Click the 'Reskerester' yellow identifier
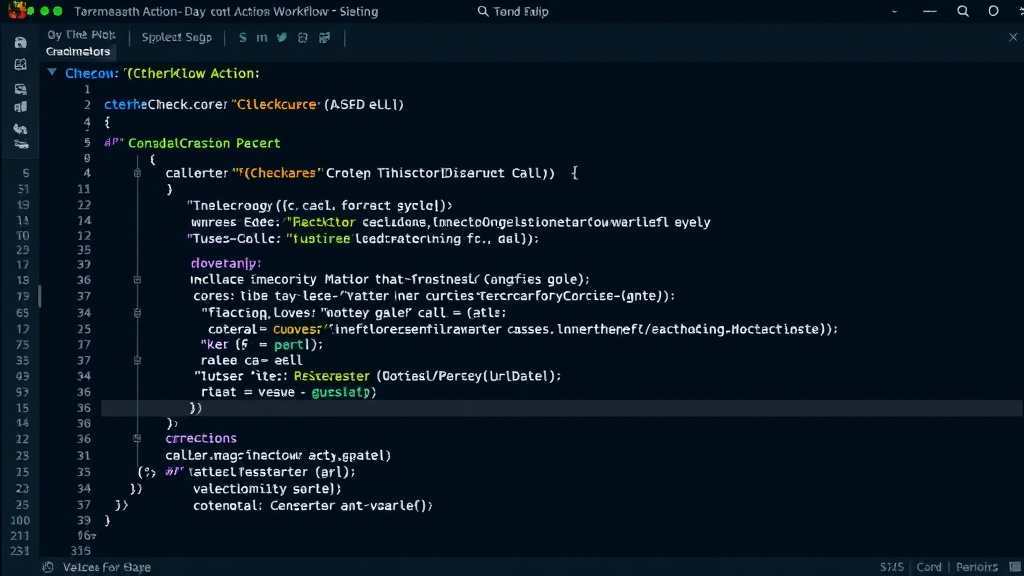The height and width of the screenshot is (576, 1024). 331,376
